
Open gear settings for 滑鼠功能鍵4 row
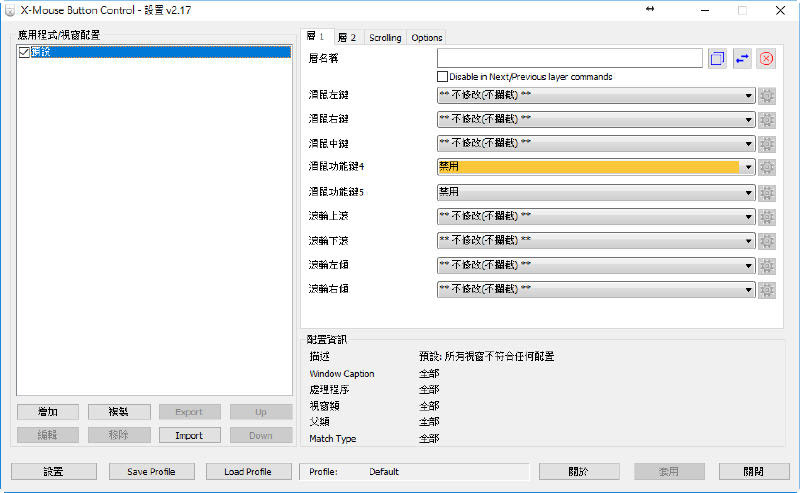pos(767,167)
